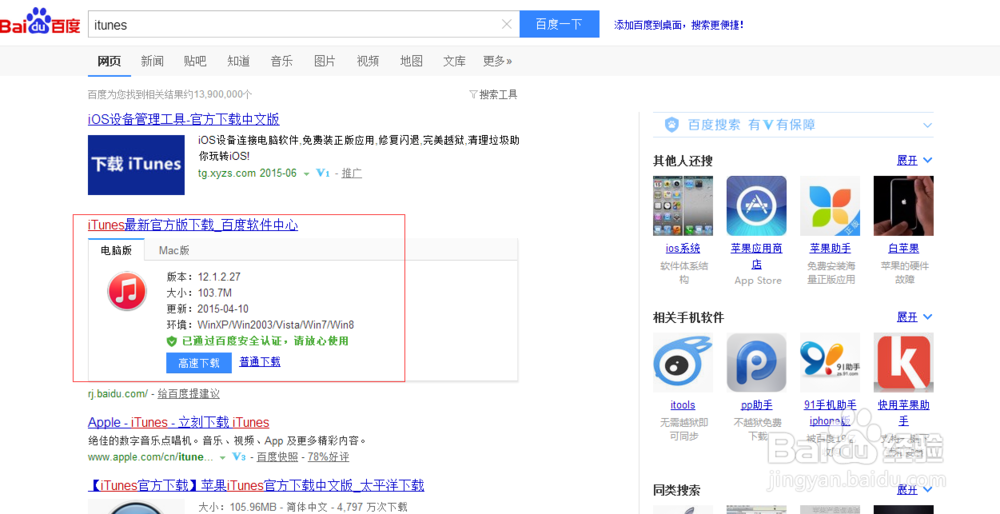
Task: Click the 下载 iTunes blue banner image
Action: [x=136, y=165]
